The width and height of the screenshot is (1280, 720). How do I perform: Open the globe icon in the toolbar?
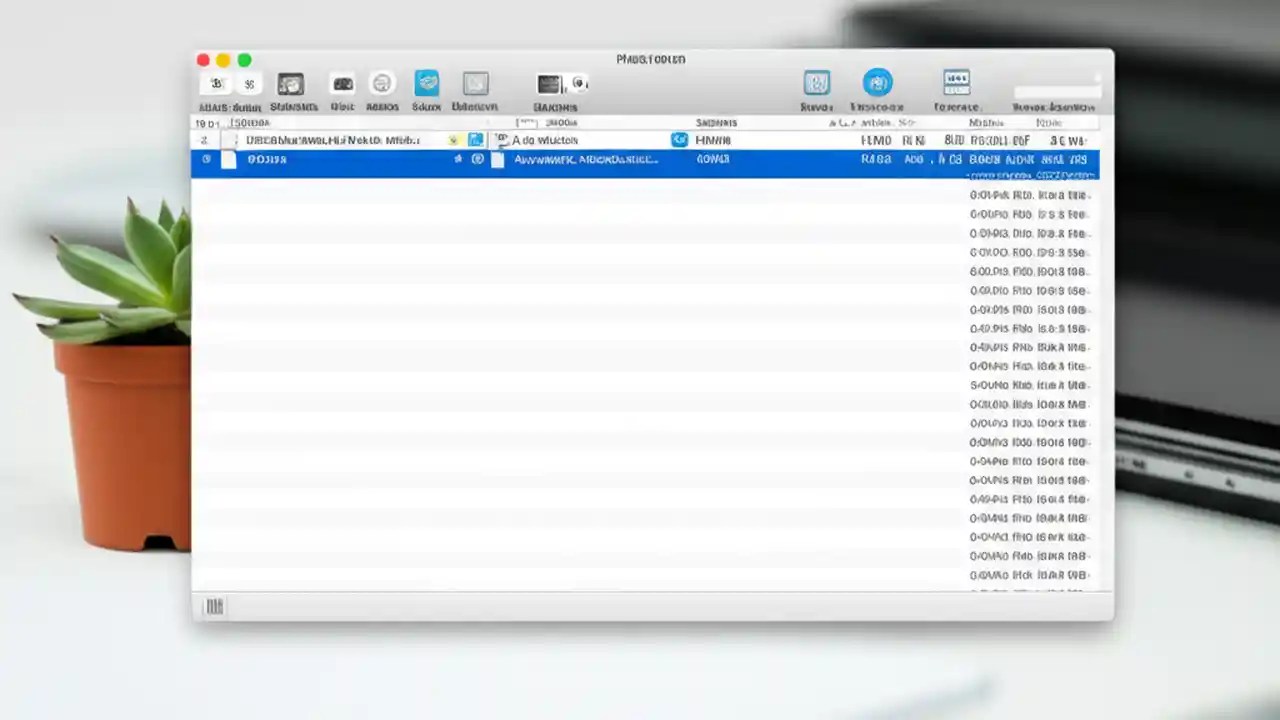382,84
